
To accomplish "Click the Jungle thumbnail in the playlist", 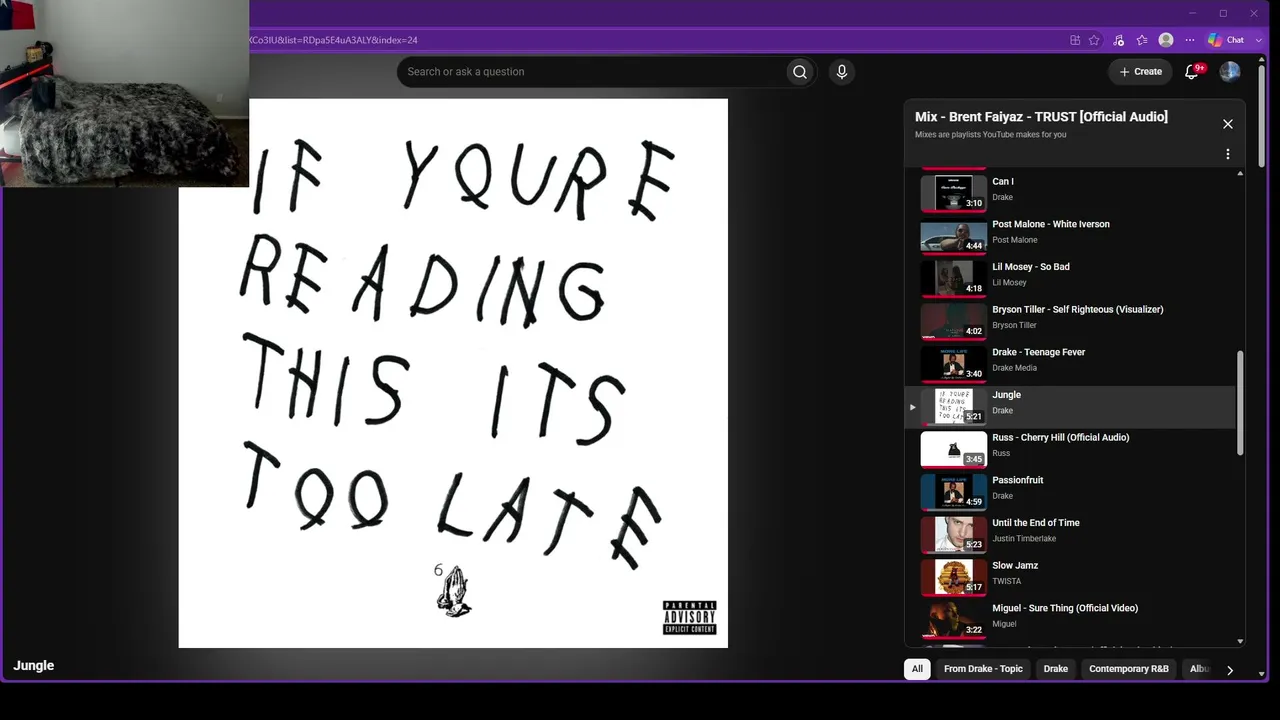I will 953,406.
